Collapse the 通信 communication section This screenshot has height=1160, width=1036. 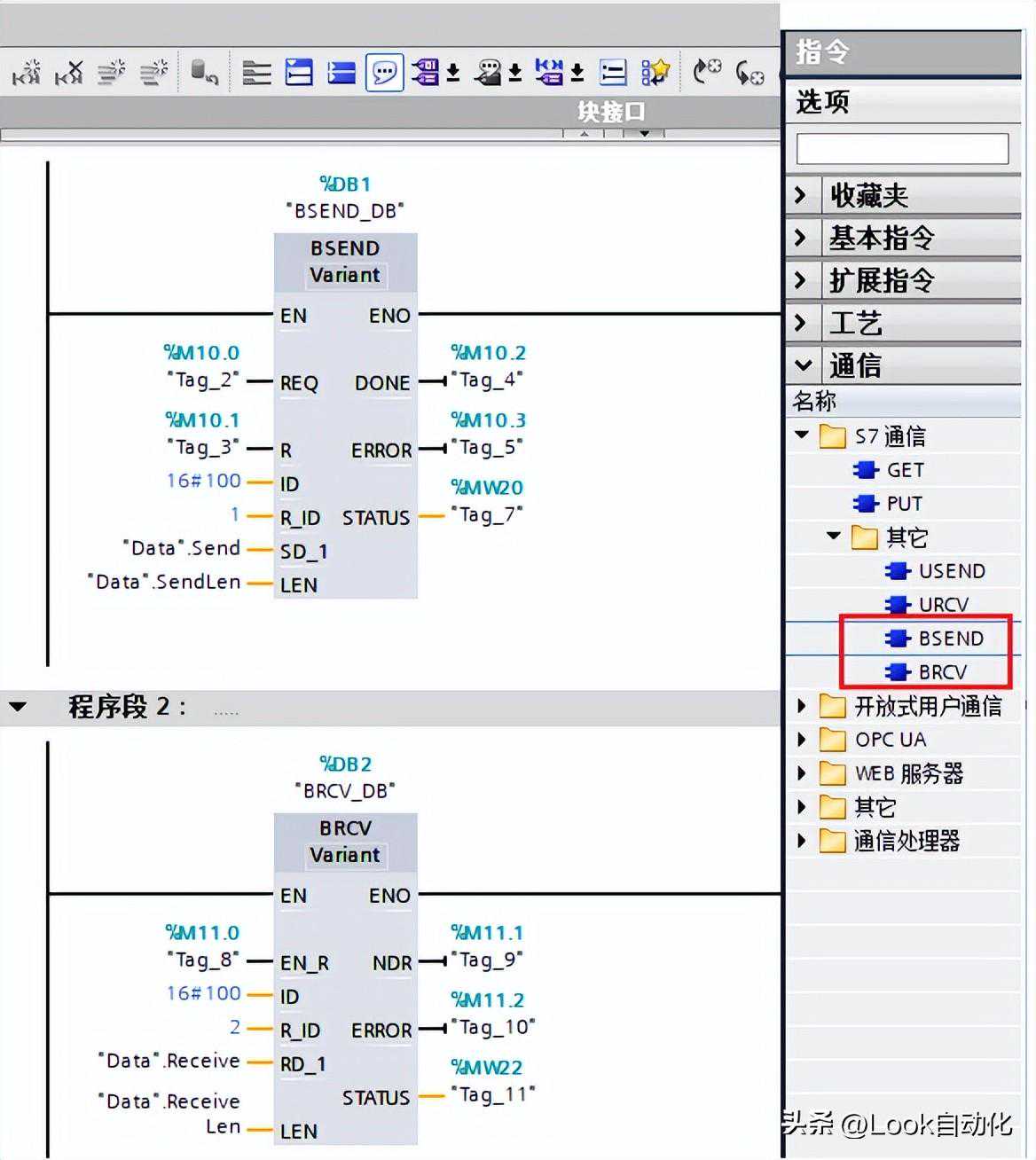(x=803, y=364)
